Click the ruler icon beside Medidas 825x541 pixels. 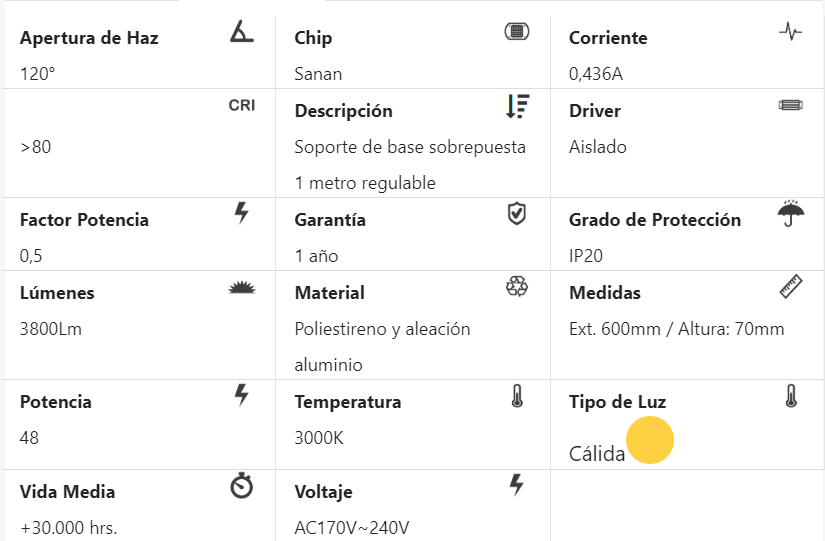(790, 286)
